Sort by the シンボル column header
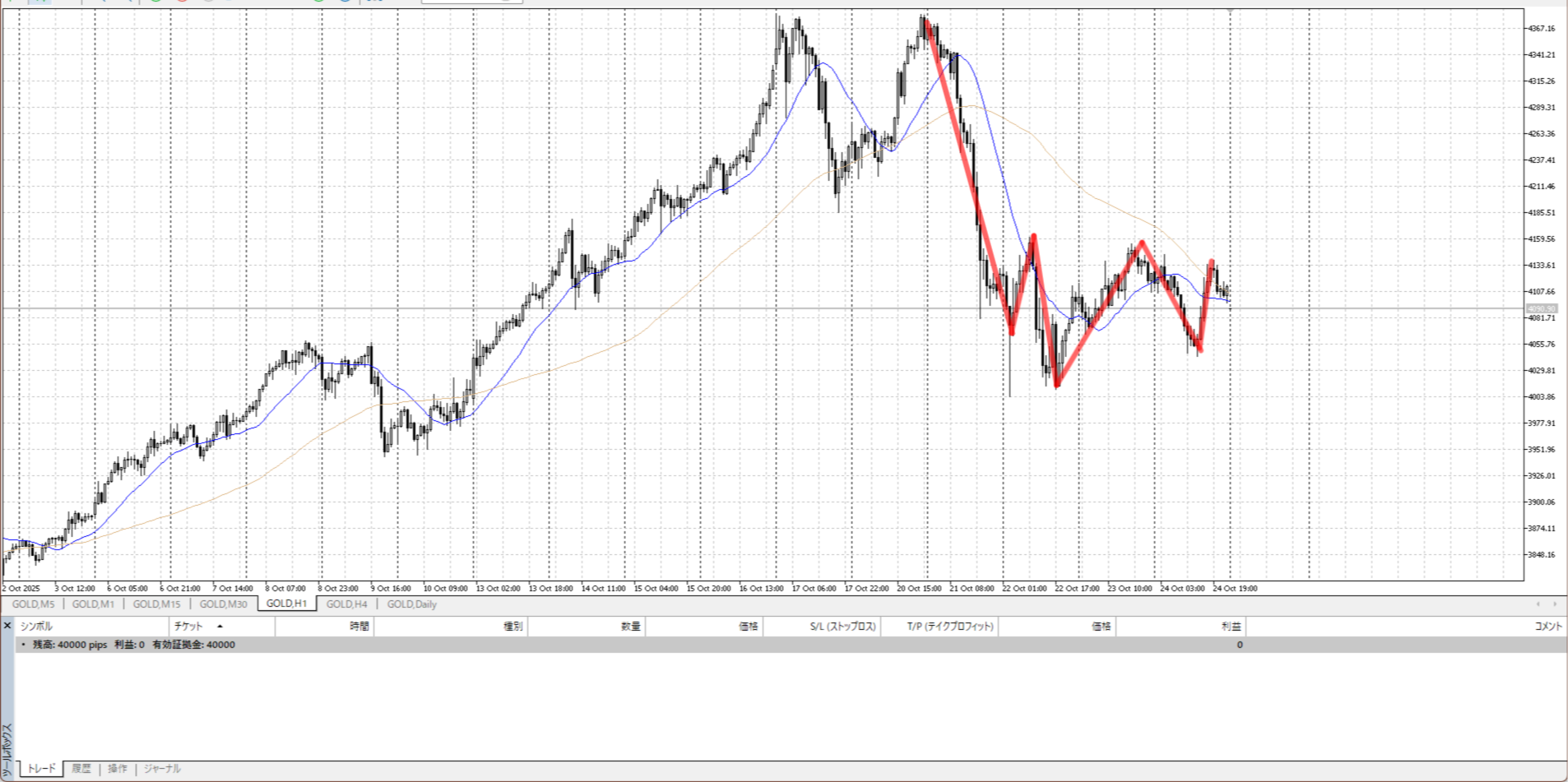1568x782 pixels. (36, 627)
